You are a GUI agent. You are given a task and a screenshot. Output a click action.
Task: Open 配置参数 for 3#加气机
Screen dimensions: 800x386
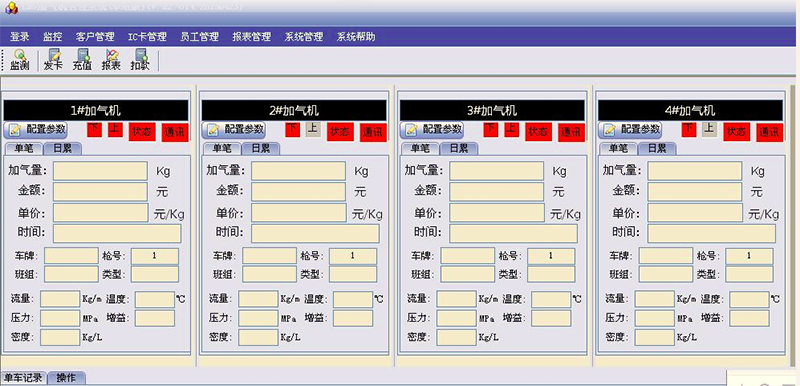tap(432, 130)
